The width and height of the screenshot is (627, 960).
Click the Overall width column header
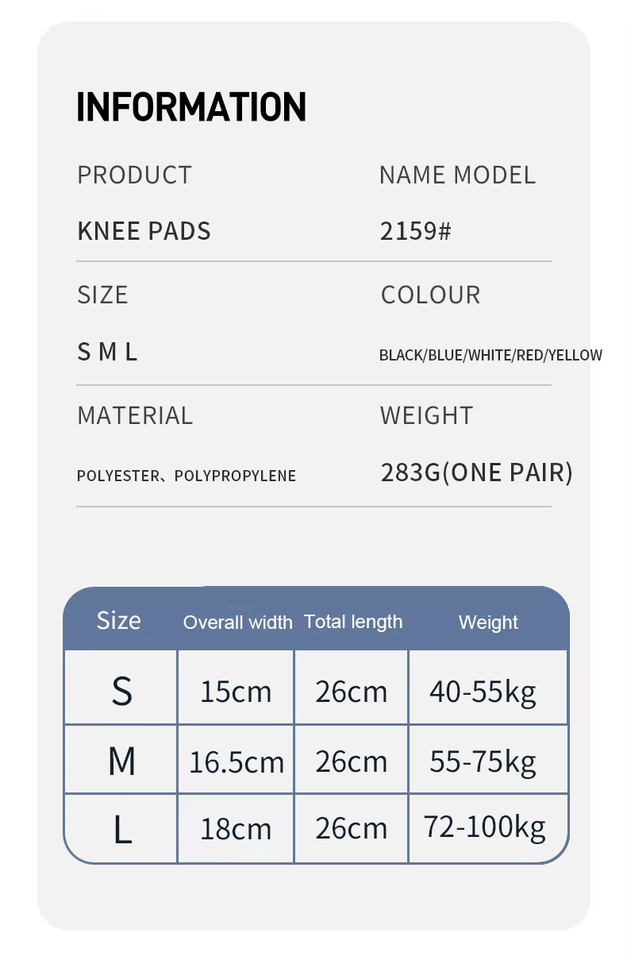point(237,622)
